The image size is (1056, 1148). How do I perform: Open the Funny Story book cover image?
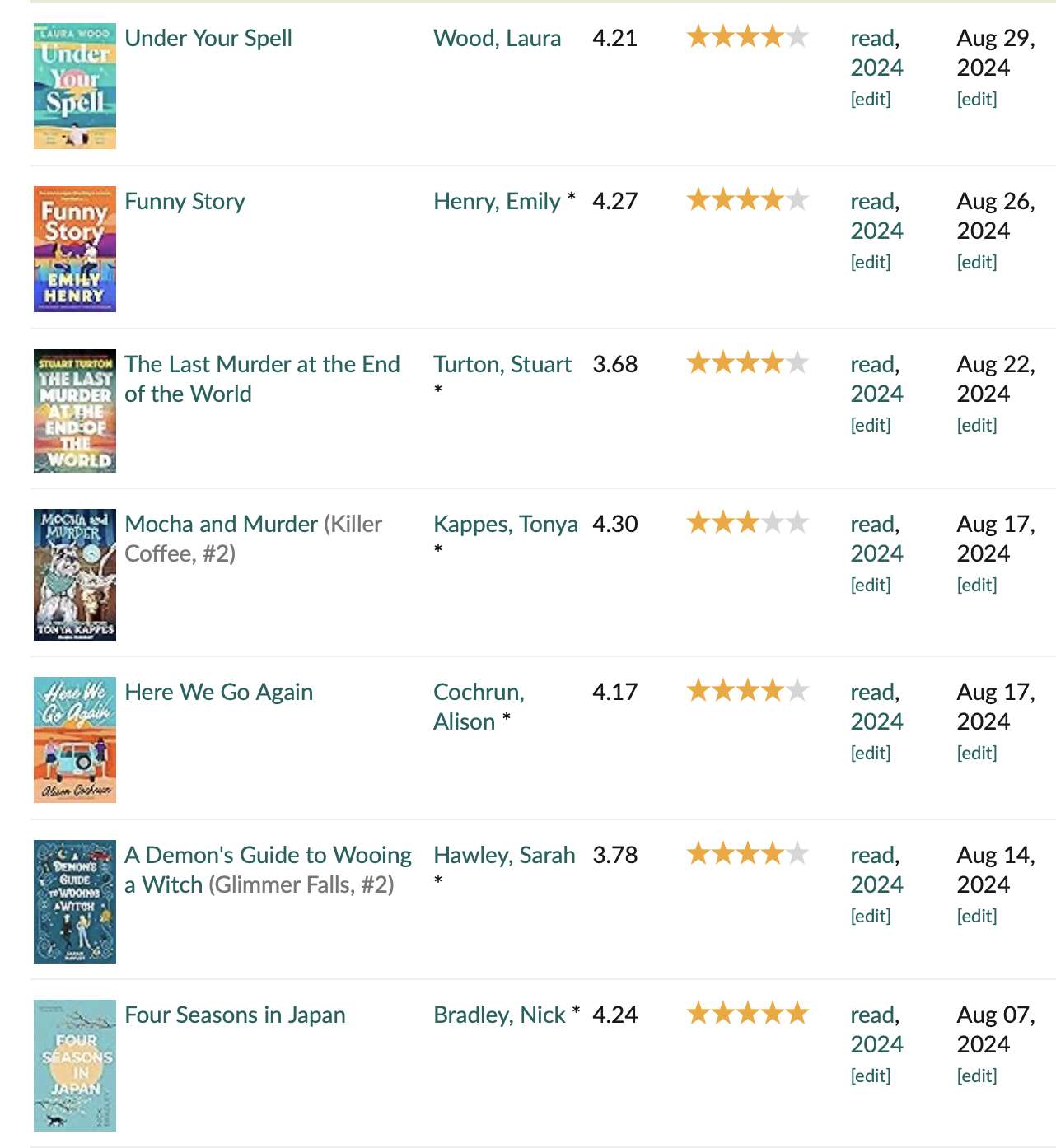[x=75, y=249]
